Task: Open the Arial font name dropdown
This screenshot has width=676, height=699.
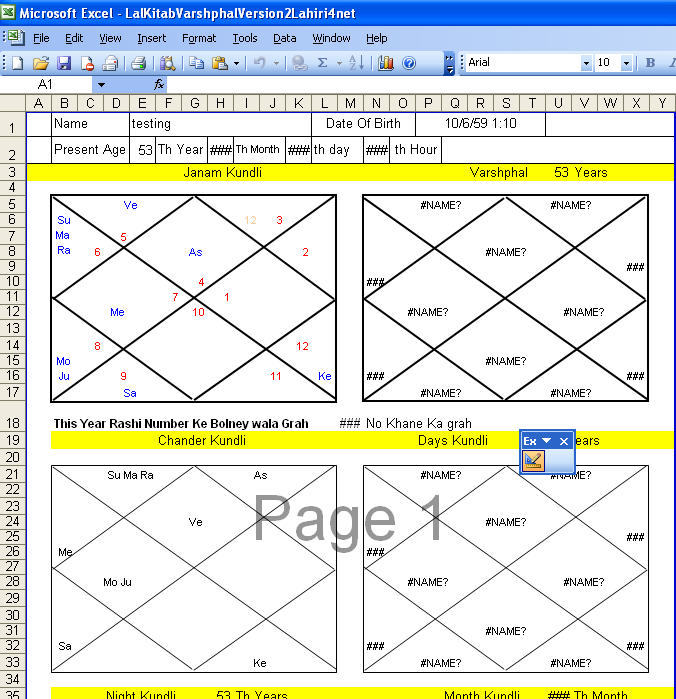Action: tap(586, 63)
